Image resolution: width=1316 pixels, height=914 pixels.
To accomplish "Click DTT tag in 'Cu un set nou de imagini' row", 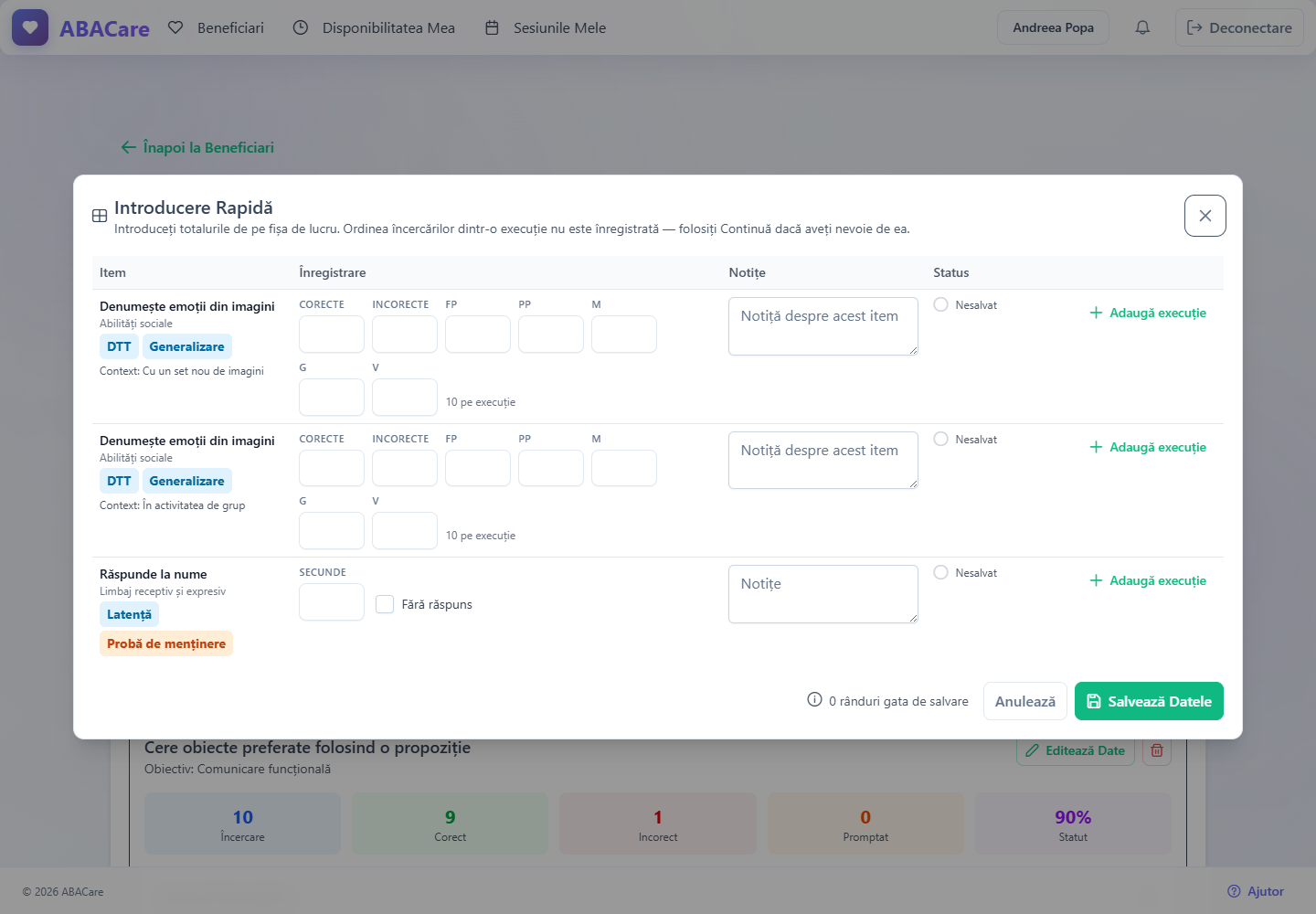I will [119, 346].
